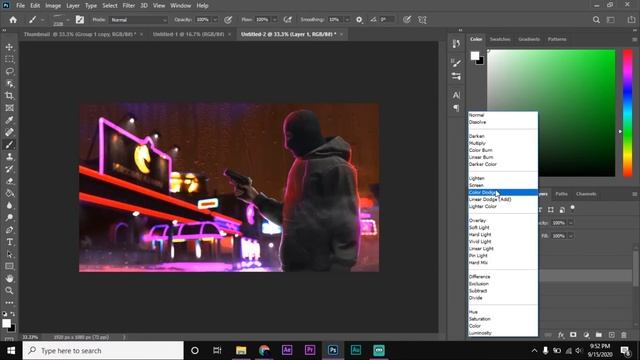Add a layer style with fx icon
The image size is (640, 360).
[561, 335]
